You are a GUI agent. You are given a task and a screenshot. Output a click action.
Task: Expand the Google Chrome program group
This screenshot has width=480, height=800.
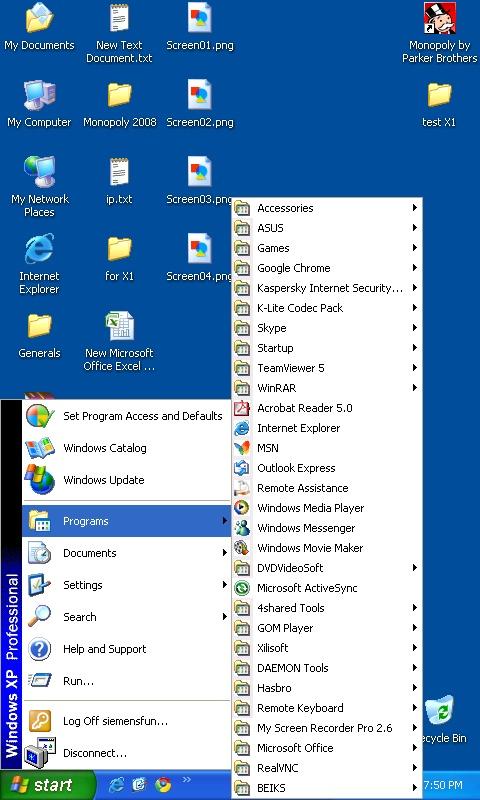(327, 268)
